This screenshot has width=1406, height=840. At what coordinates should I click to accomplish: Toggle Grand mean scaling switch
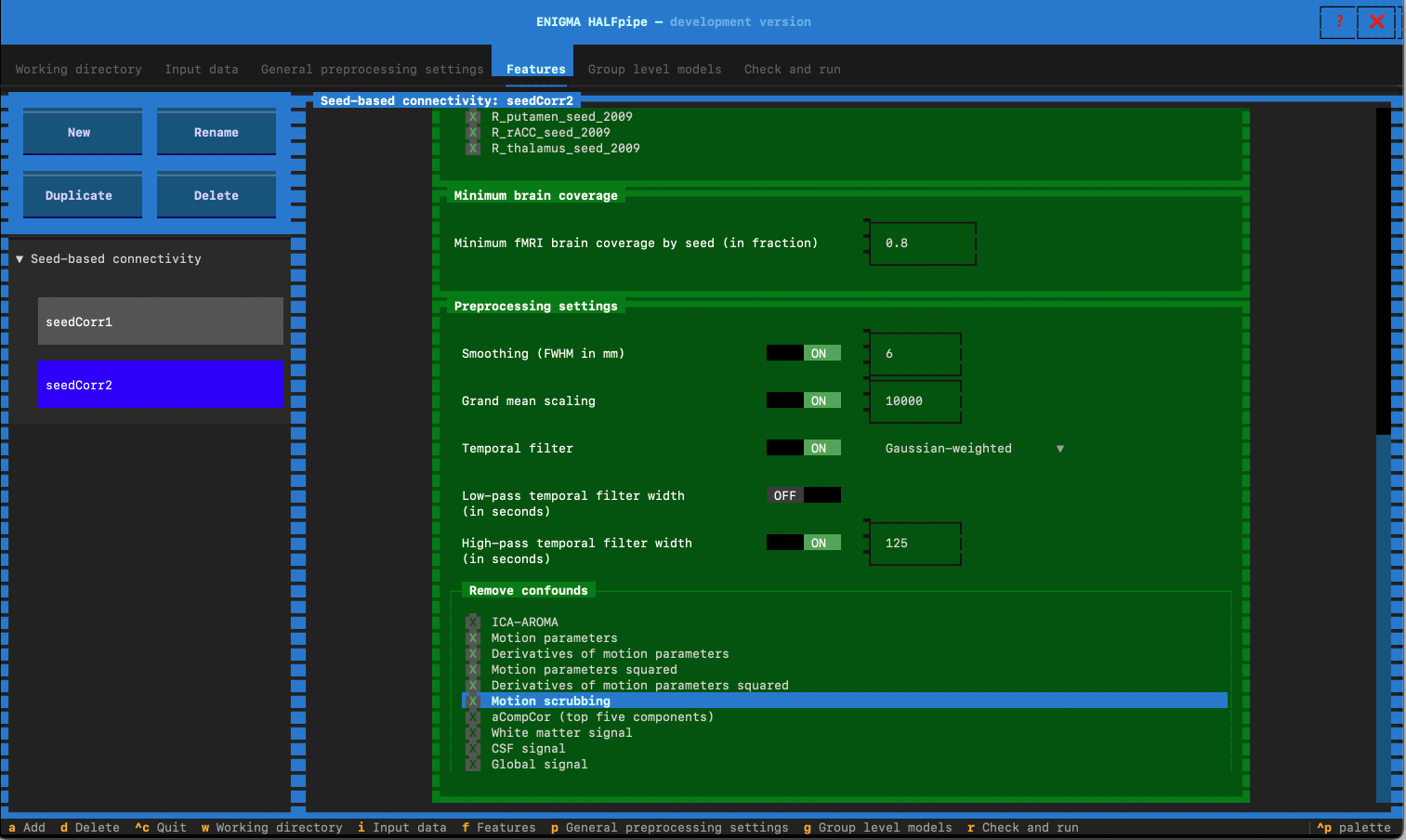click(x=804, y=400)
